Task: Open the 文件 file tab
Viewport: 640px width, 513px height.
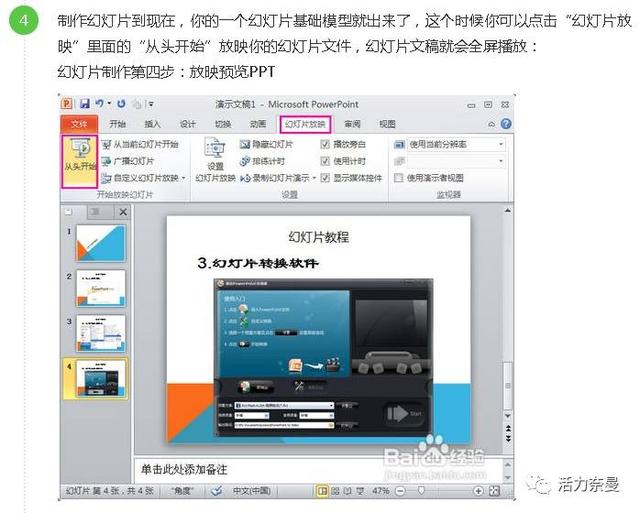Action: (79, 124)
